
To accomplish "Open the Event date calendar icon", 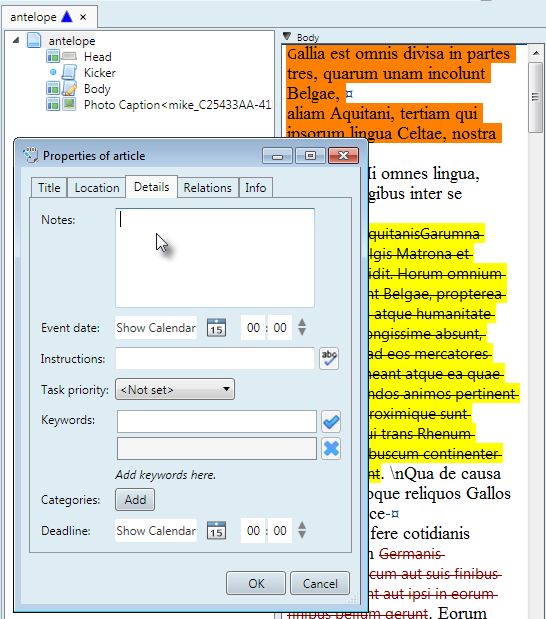I will tap(216, 327).
